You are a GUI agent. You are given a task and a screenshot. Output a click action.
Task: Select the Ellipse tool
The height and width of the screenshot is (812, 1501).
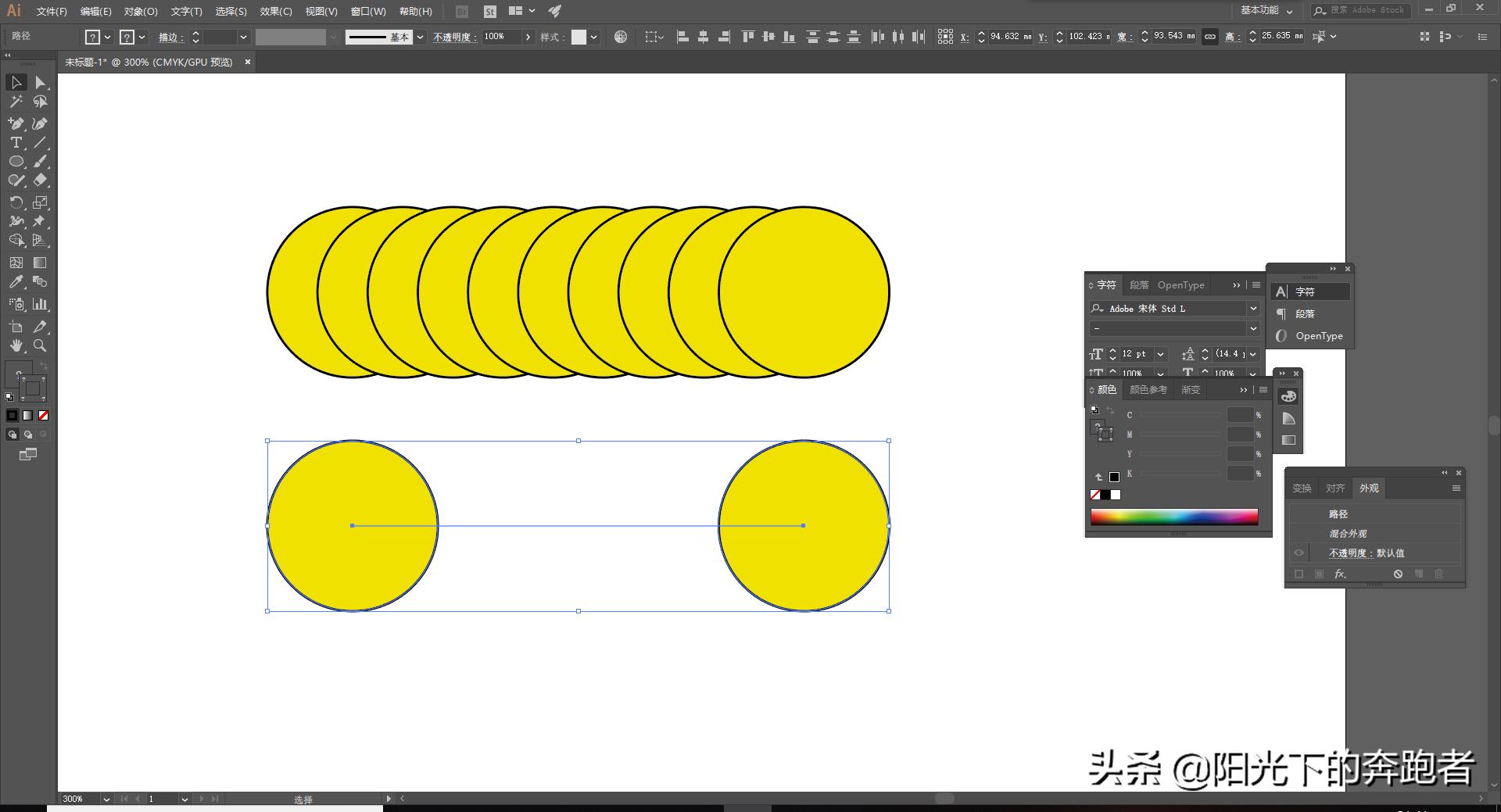16,161
